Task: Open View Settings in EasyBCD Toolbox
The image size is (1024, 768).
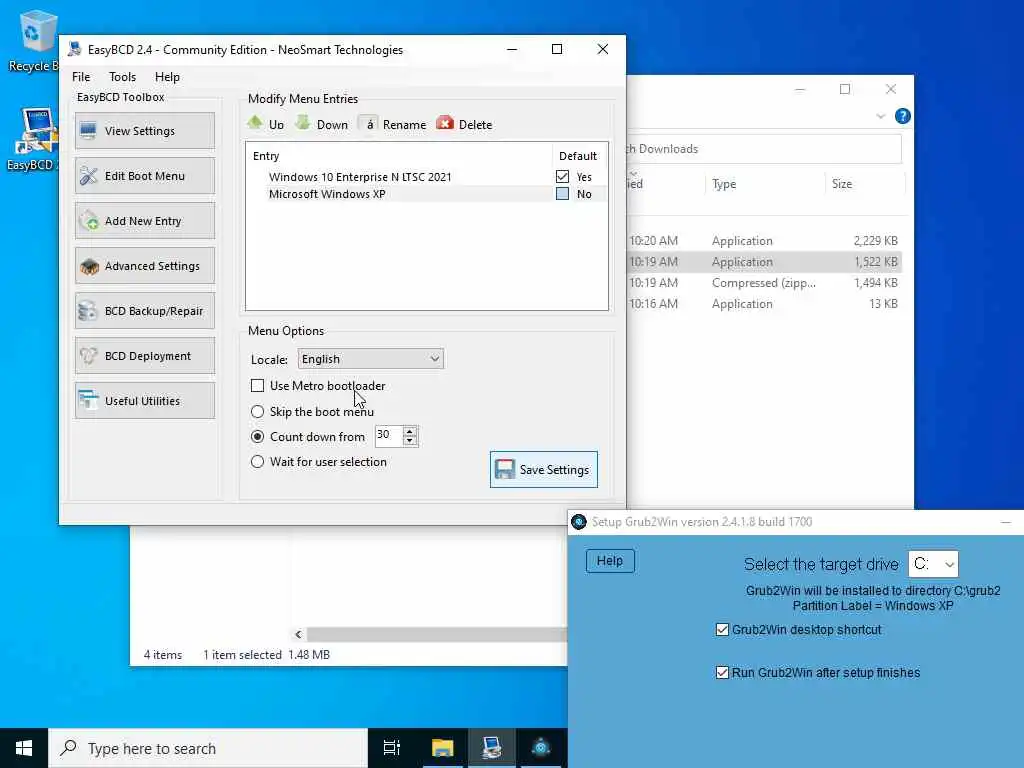Action: click(x=144, y=131)
